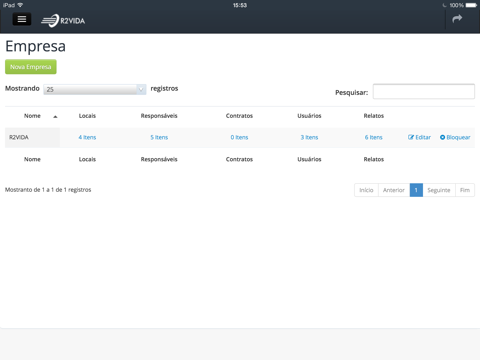Image resolution: width=480 pixels, height=360 pixels.
Task: Go to Seguinte page
Action: point(439,190)
